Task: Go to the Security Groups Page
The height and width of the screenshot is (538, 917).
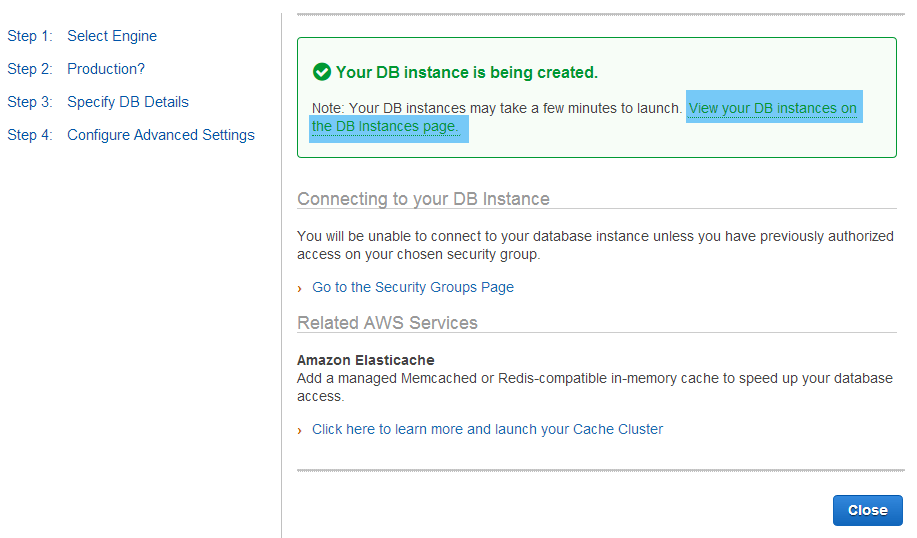Action: [x=413, y=287]
